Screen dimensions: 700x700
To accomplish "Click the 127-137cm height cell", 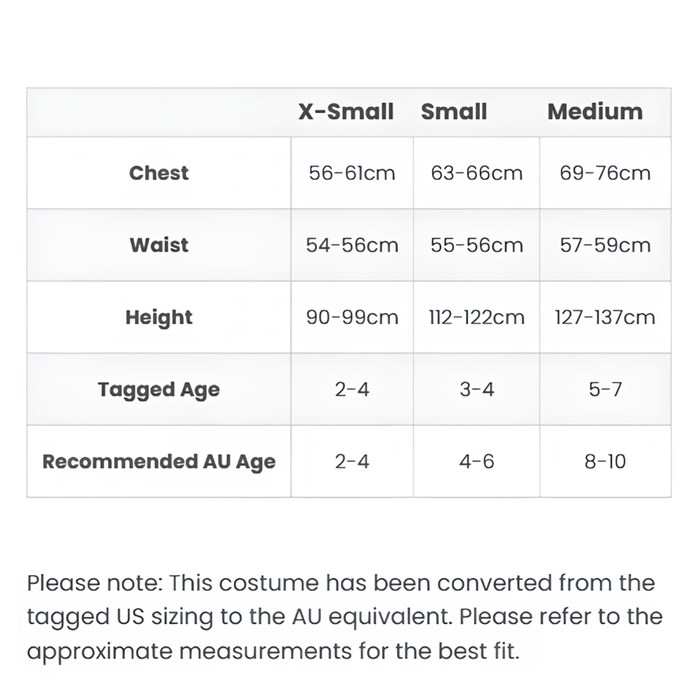I will coord(605,317).
